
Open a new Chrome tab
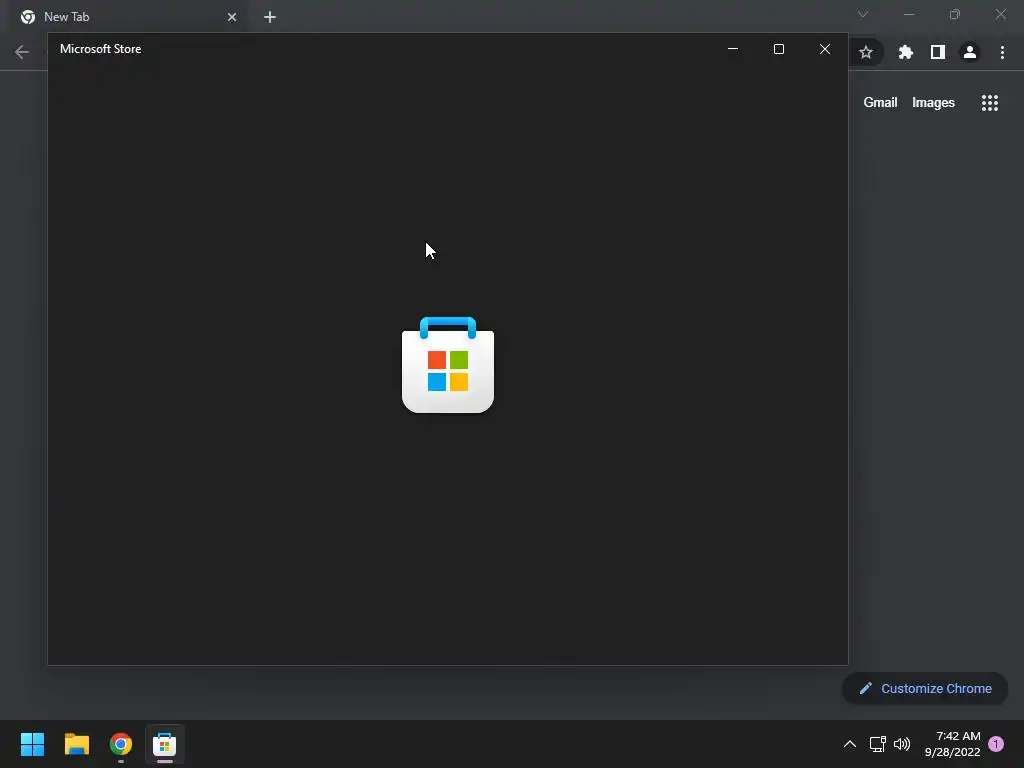pyautogui.click(x=270, y=17)
